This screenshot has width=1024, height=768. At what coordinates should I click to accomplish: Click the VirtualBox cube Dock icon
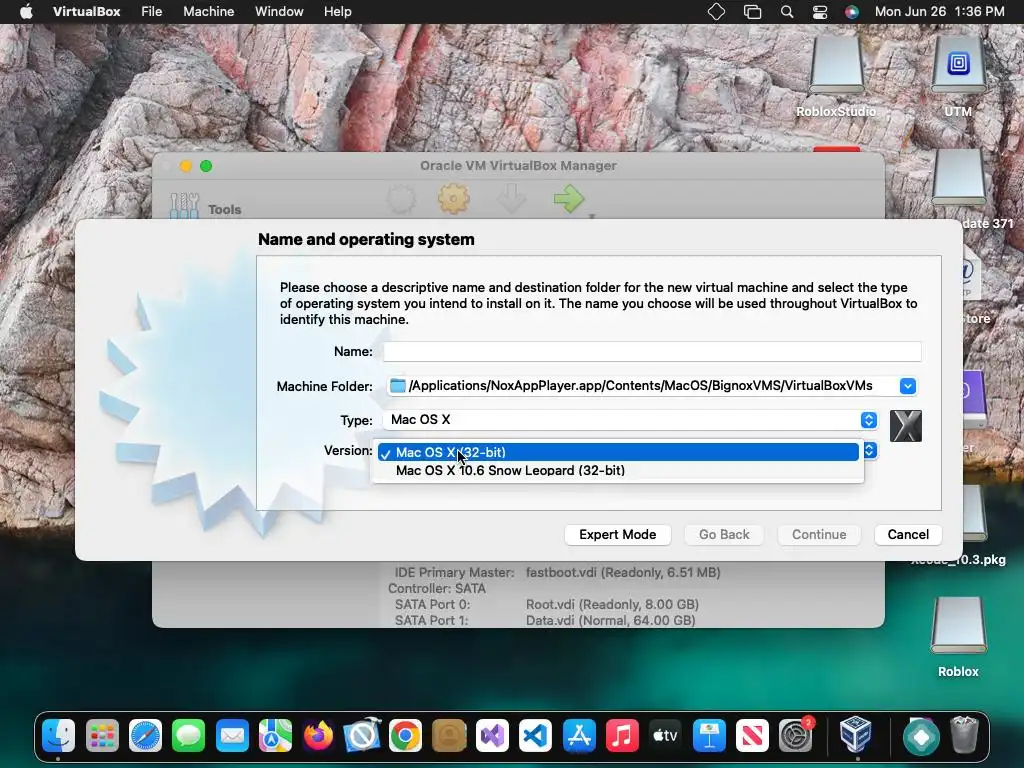pyautogui.click(x=855, y=735)
